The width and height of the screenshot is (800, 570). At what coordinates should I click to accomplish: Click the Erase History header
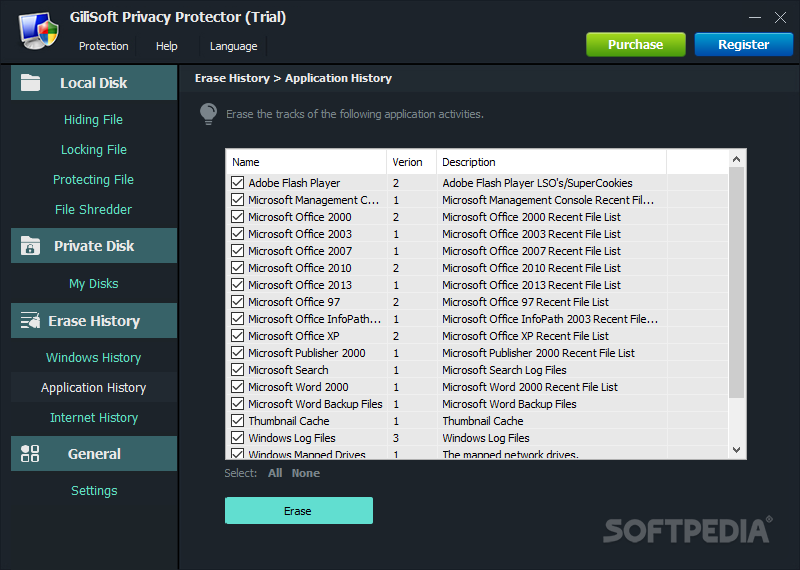click(94, 320)
